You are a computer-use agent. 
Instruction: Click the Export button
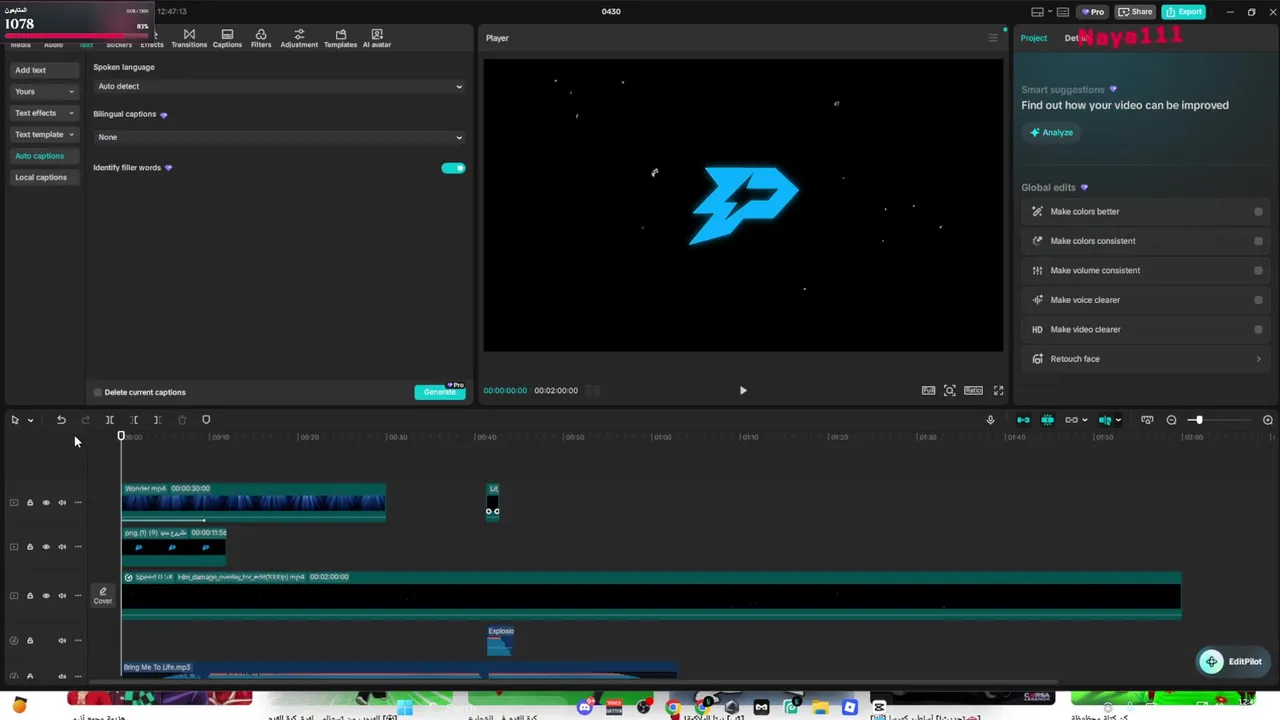(x=1183, y=12)
